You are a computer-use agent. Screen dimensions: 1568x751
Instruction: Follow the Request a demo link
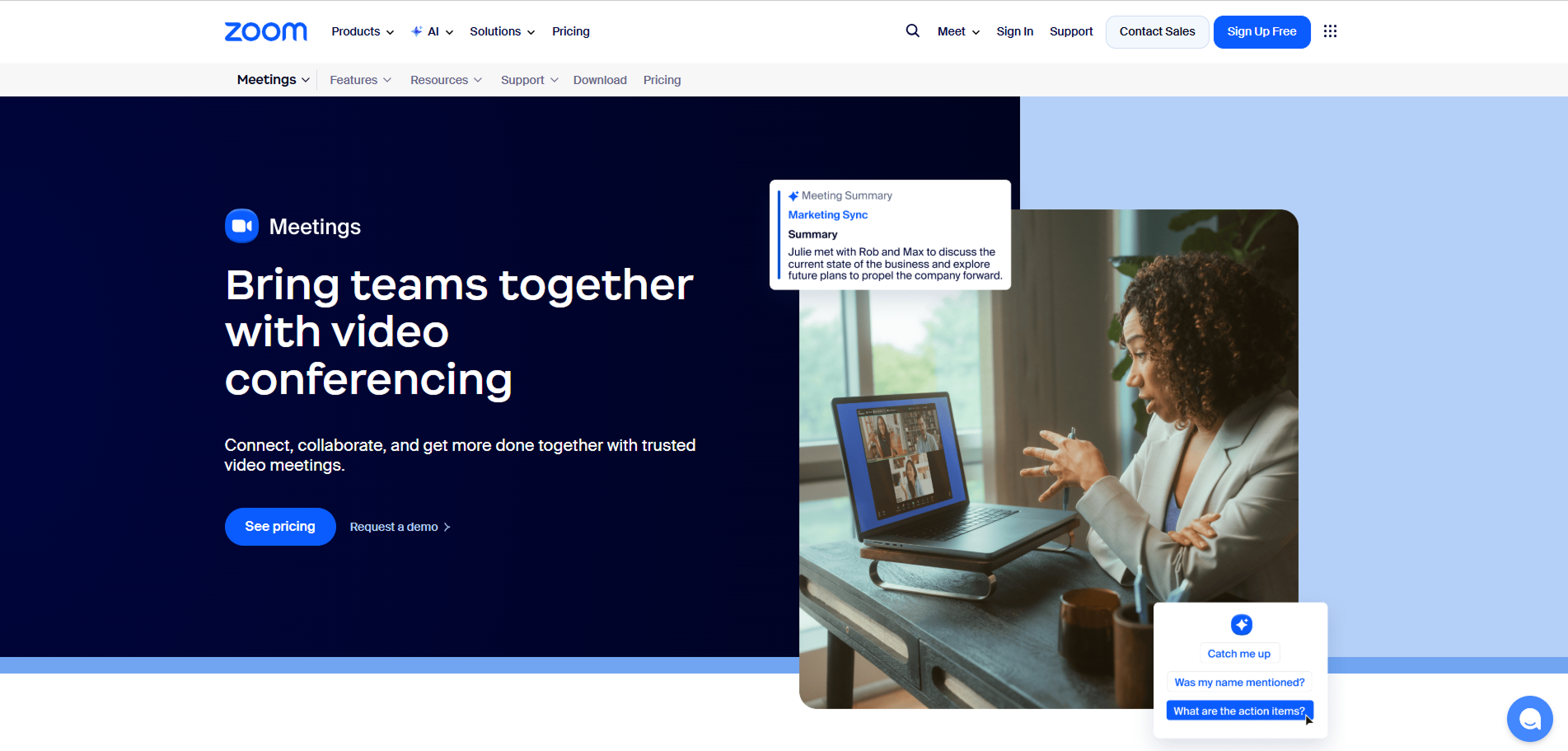click(400, 527)
